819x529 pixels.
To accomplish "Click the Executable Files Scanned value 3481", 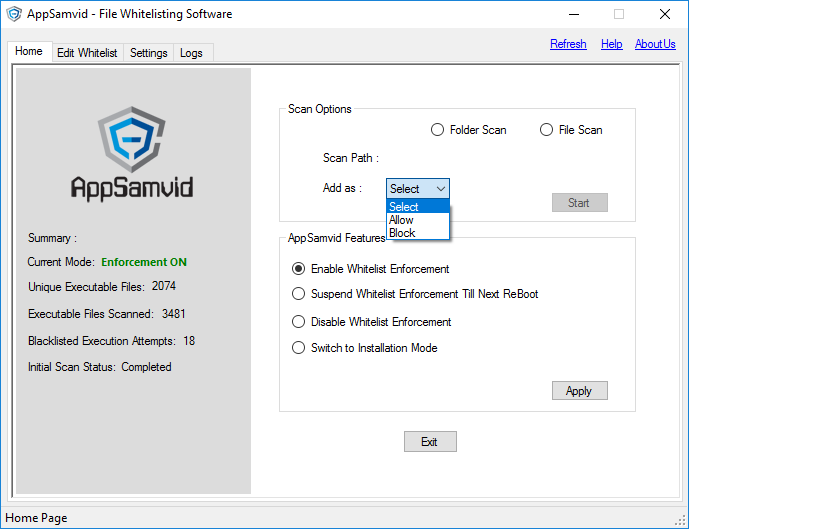I will pos(173,314).
